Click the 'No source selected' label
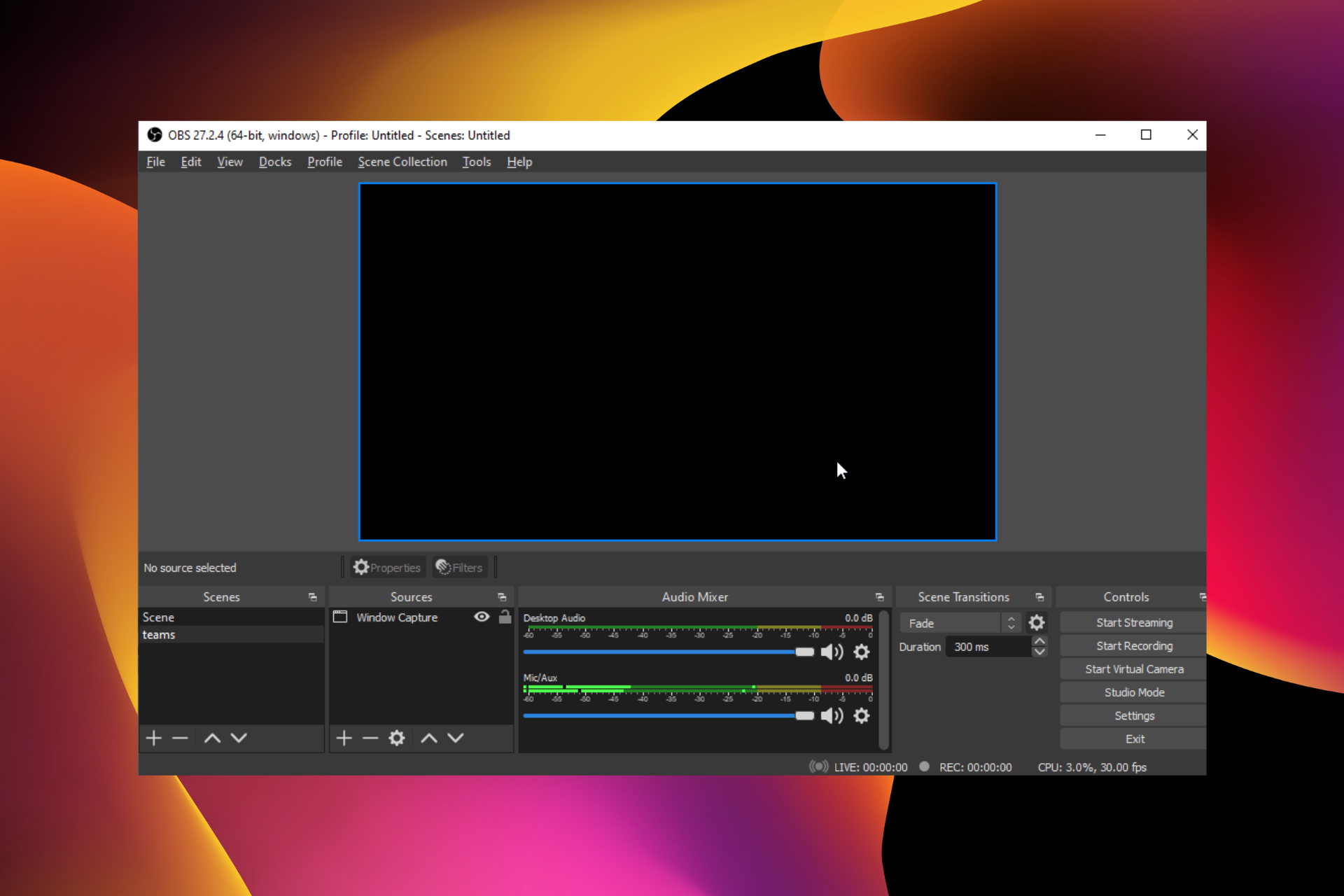 pyautogui.click(x=190, y=568)
